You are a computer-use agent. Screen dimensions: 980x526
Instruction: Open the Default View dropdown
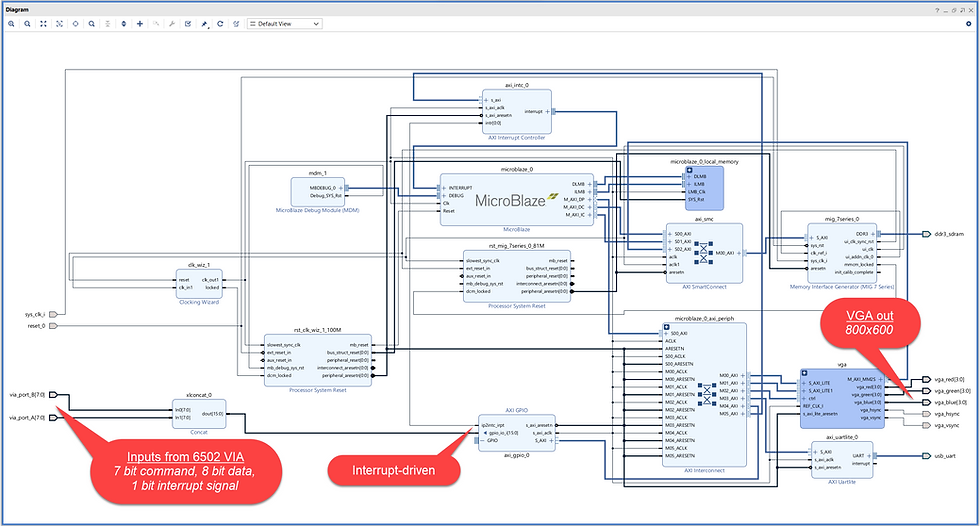click(x=284, y=24)
